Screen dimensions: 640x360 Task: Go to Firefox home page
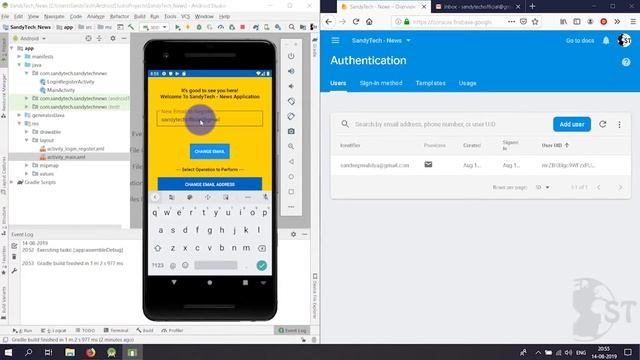pos(369,22)
